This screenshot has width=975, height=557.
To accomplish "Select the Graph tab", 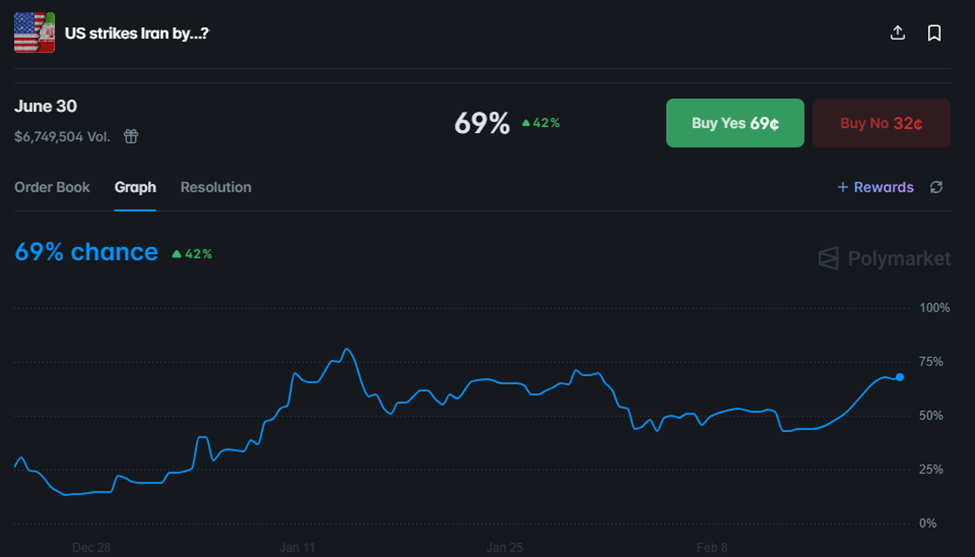I will tap(135, 187).
